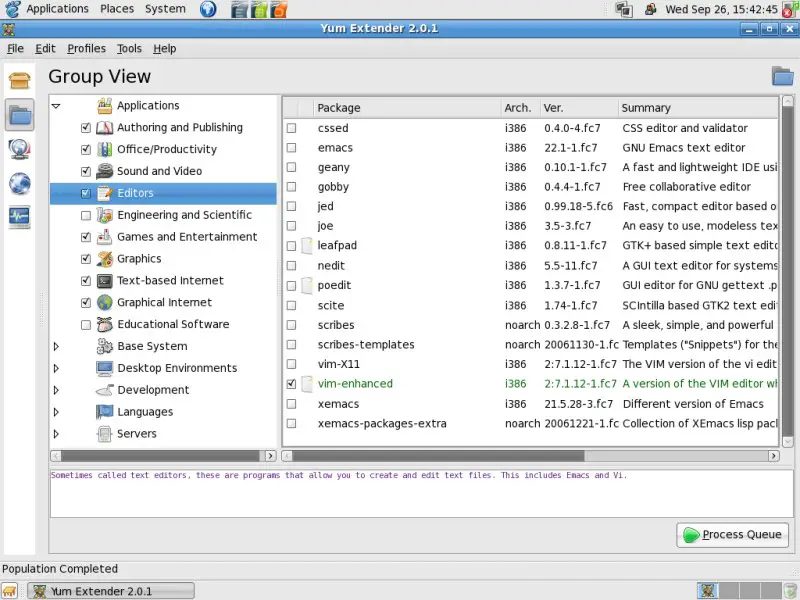Click the package list vertical scrollbar
This screenshot has height=600, width=800.
tap(788, 271)
